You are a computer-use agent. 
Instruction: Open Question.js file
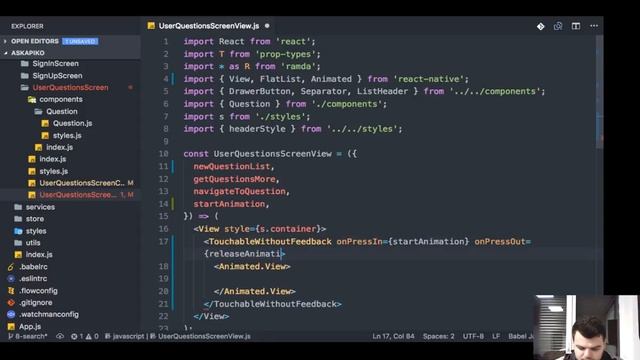point(72,123)
